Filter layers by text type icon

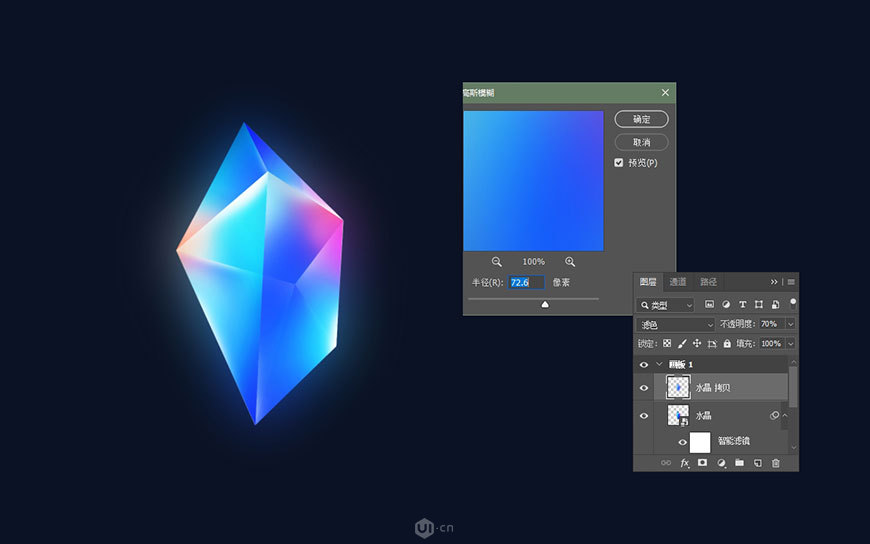click(742, 304)
